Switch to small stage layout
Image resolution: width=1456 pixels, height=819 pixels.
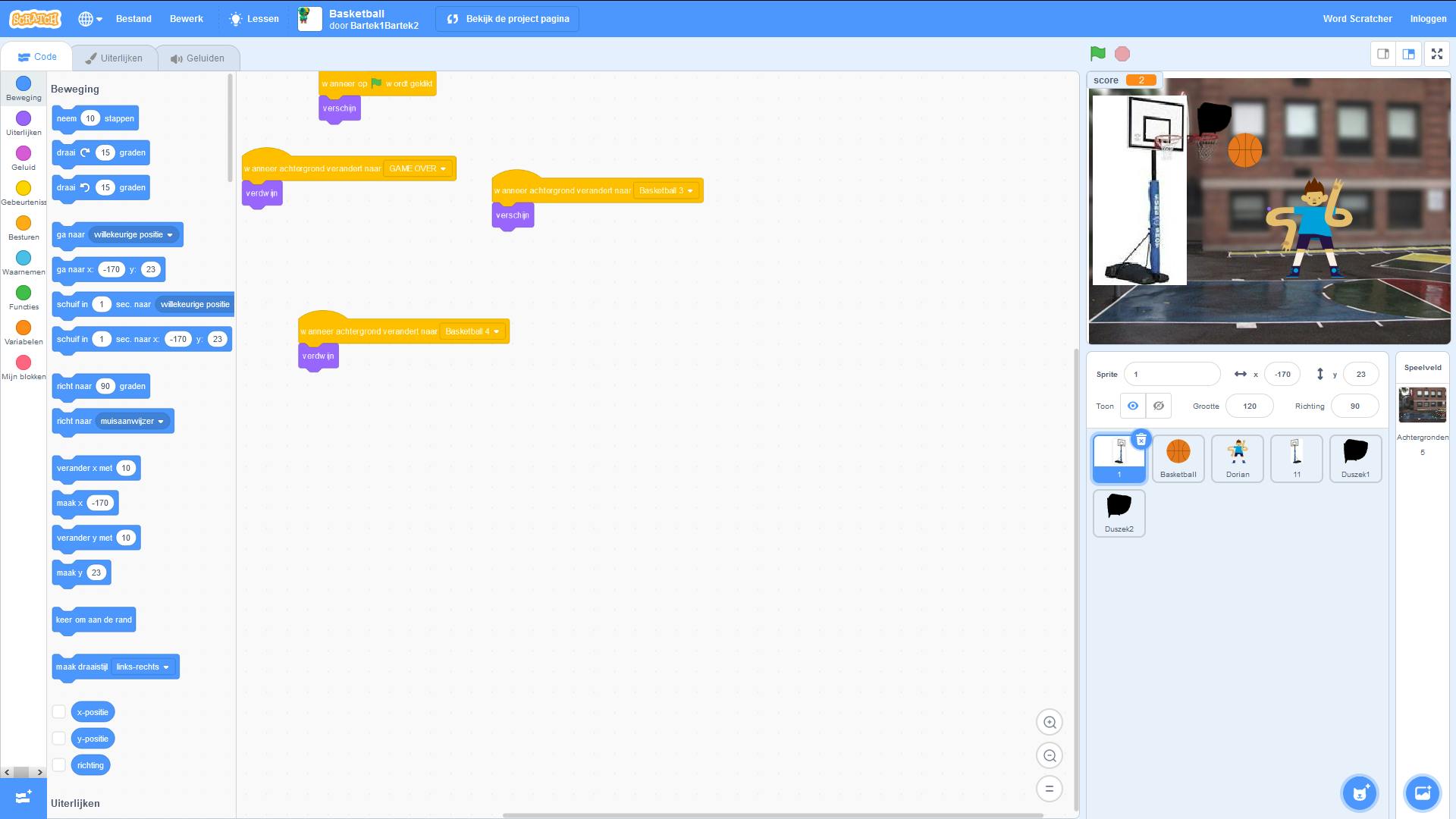(1383, 54)
